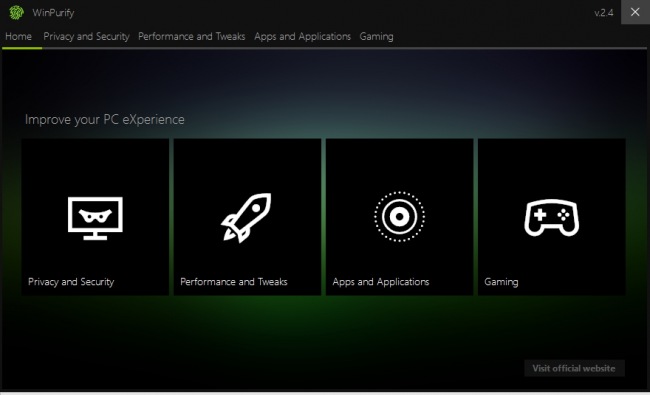This screenshot has width=650, height=395.
Task: Click the Performance and Tweaks tile label
Action: coord(234,282)
